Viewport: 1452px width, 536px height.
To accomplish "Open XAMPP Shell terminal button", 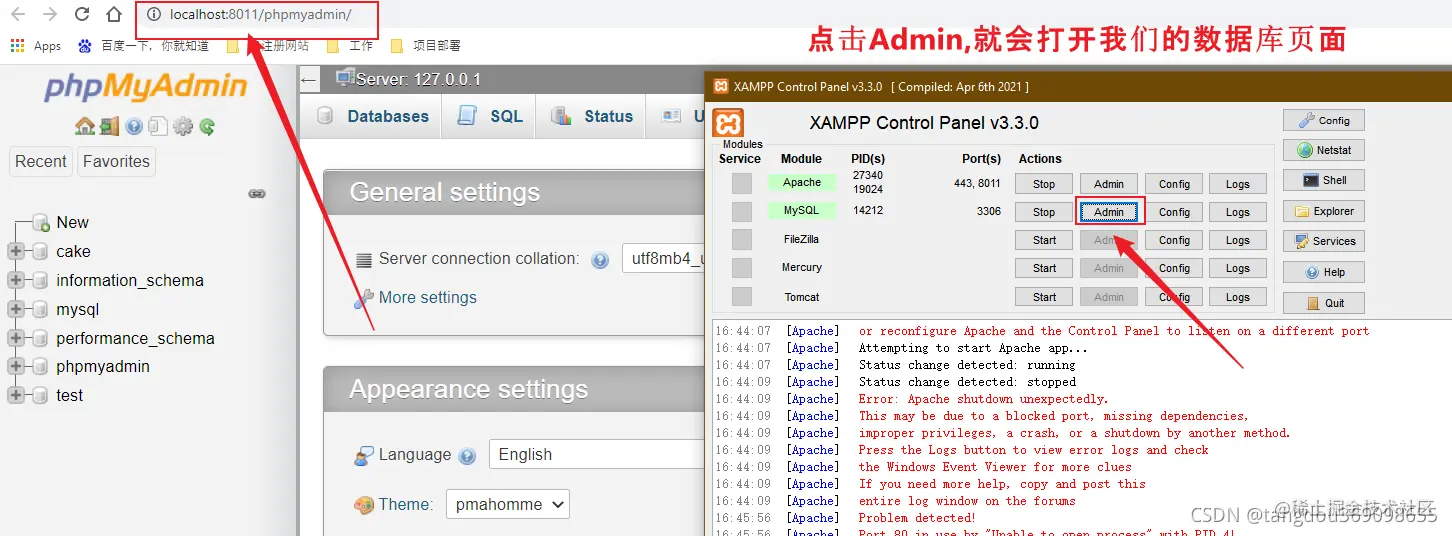I will pos(1324,180).
